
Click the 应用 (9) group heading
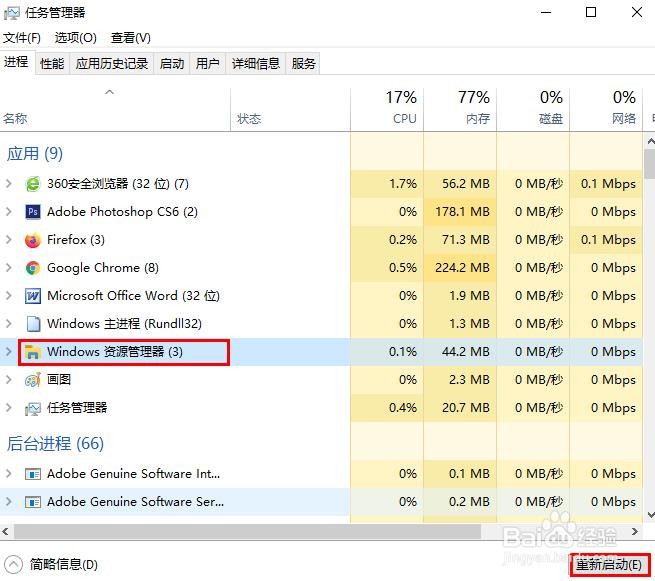(x=35, y=154)
